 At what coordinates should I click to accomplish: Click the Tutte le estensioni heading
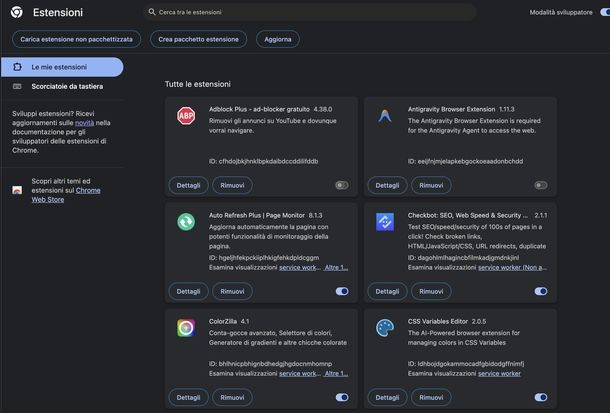[x=198, y=84]
